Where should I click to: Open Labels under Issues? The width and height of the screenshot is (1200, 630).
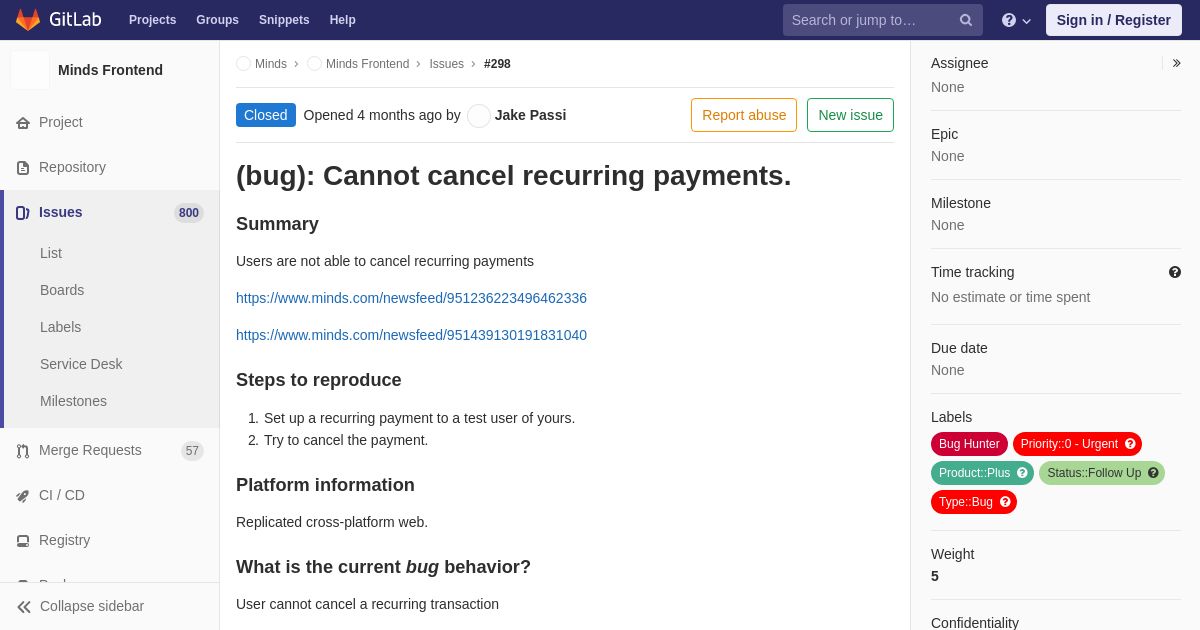(x=60, y=327)
